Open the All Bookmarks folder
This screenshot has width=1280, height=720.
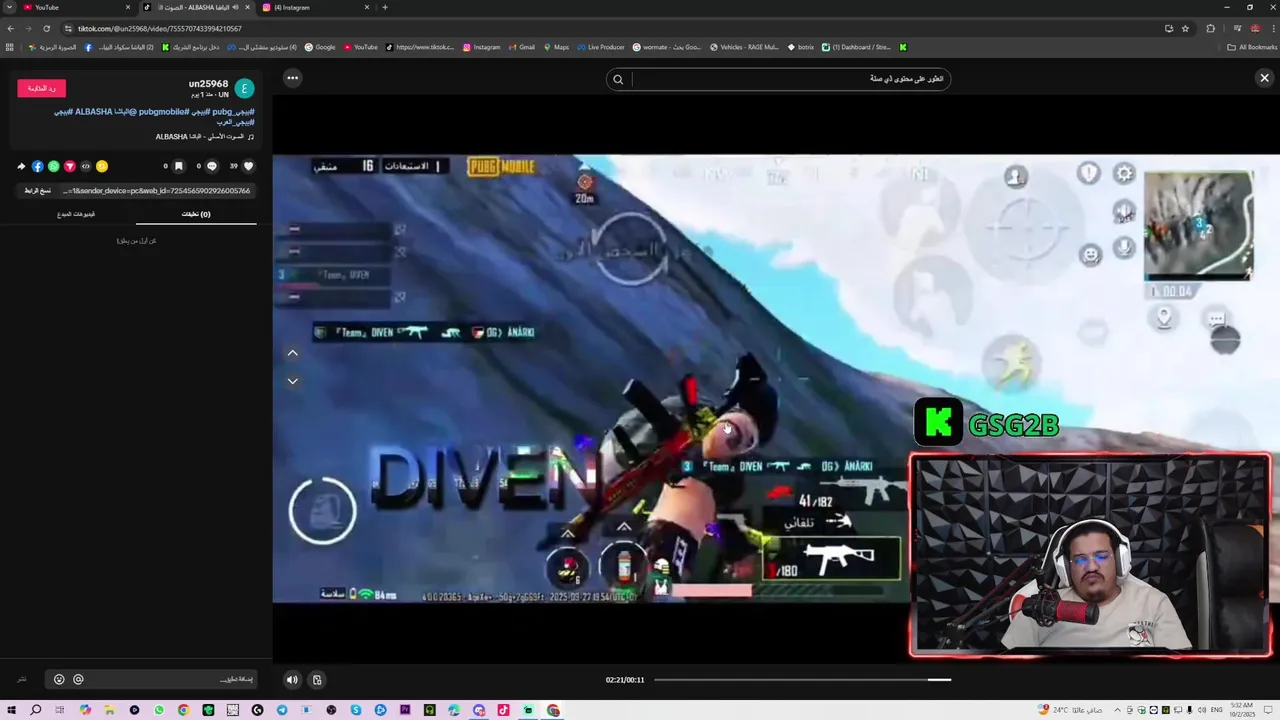(x=1252, y=47)
